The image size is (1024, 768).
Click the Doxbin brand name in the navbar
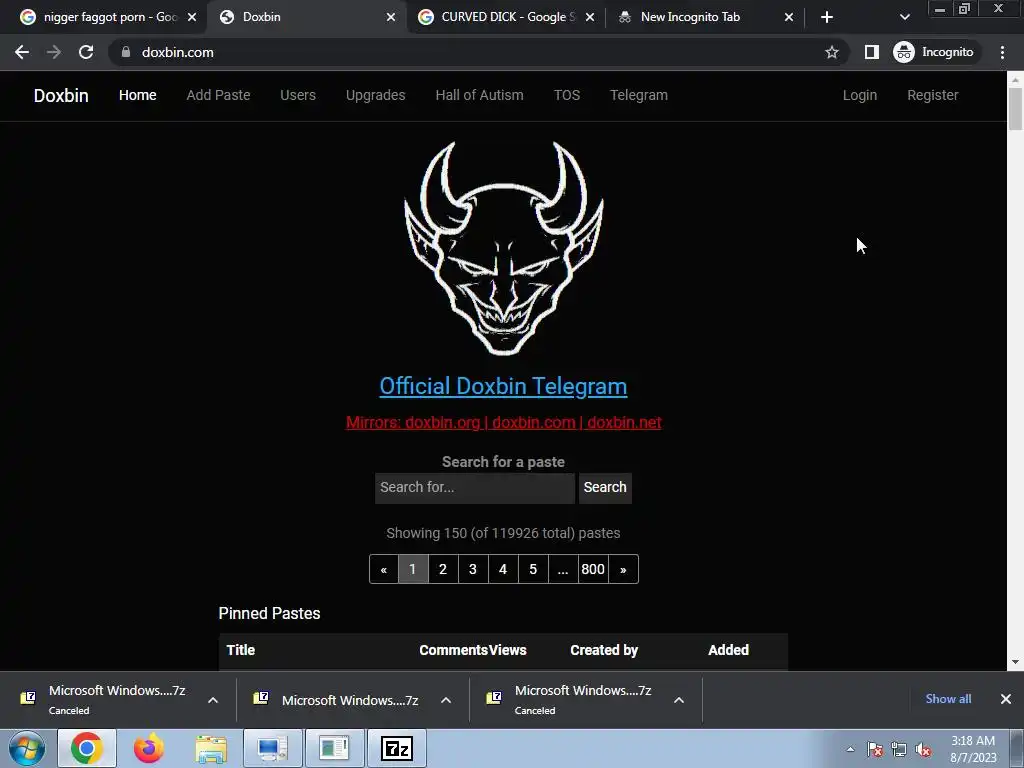61,95
